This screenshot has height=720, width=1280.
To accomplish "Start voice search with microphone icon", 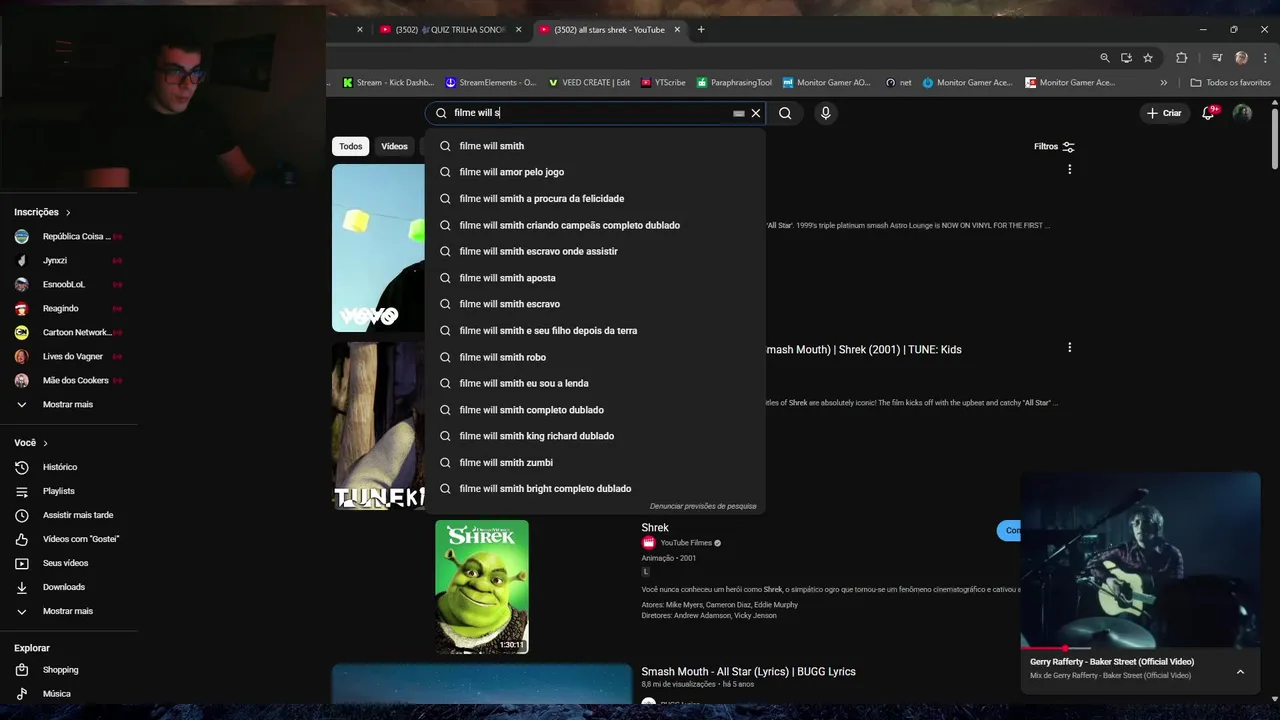I will [x=825, y=113].
